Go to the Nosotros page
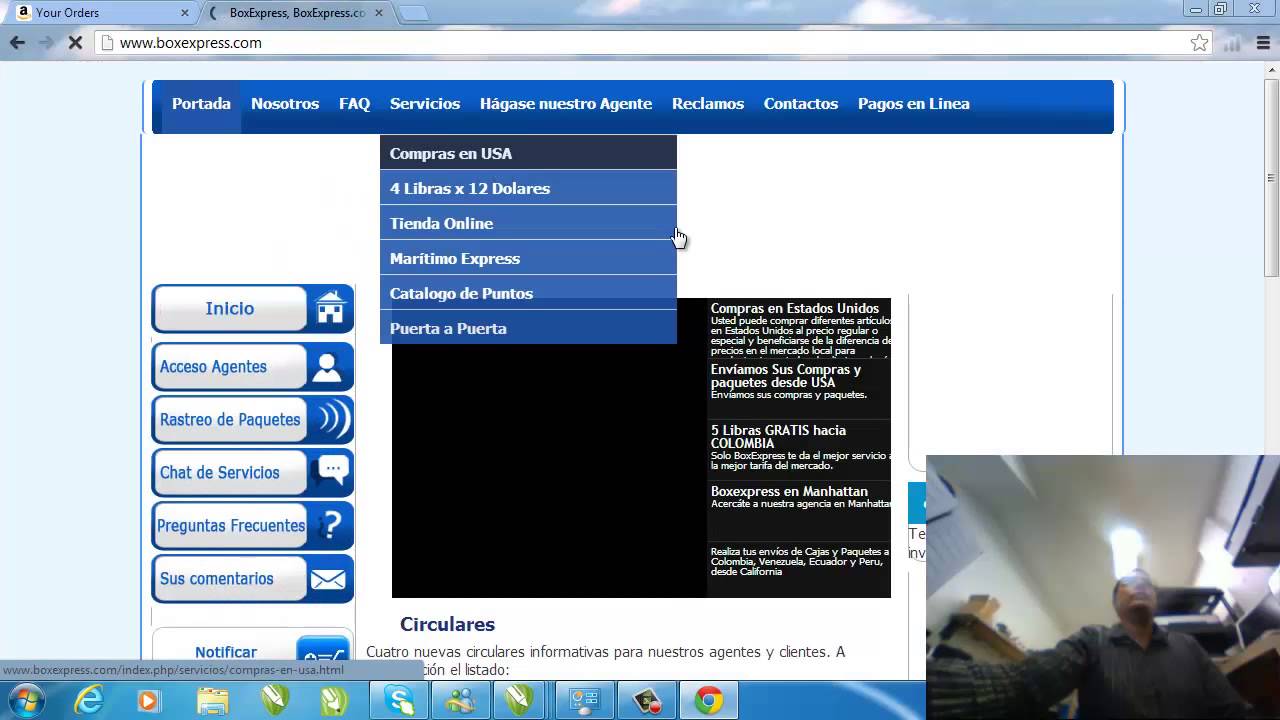 [x=285, y=104]
